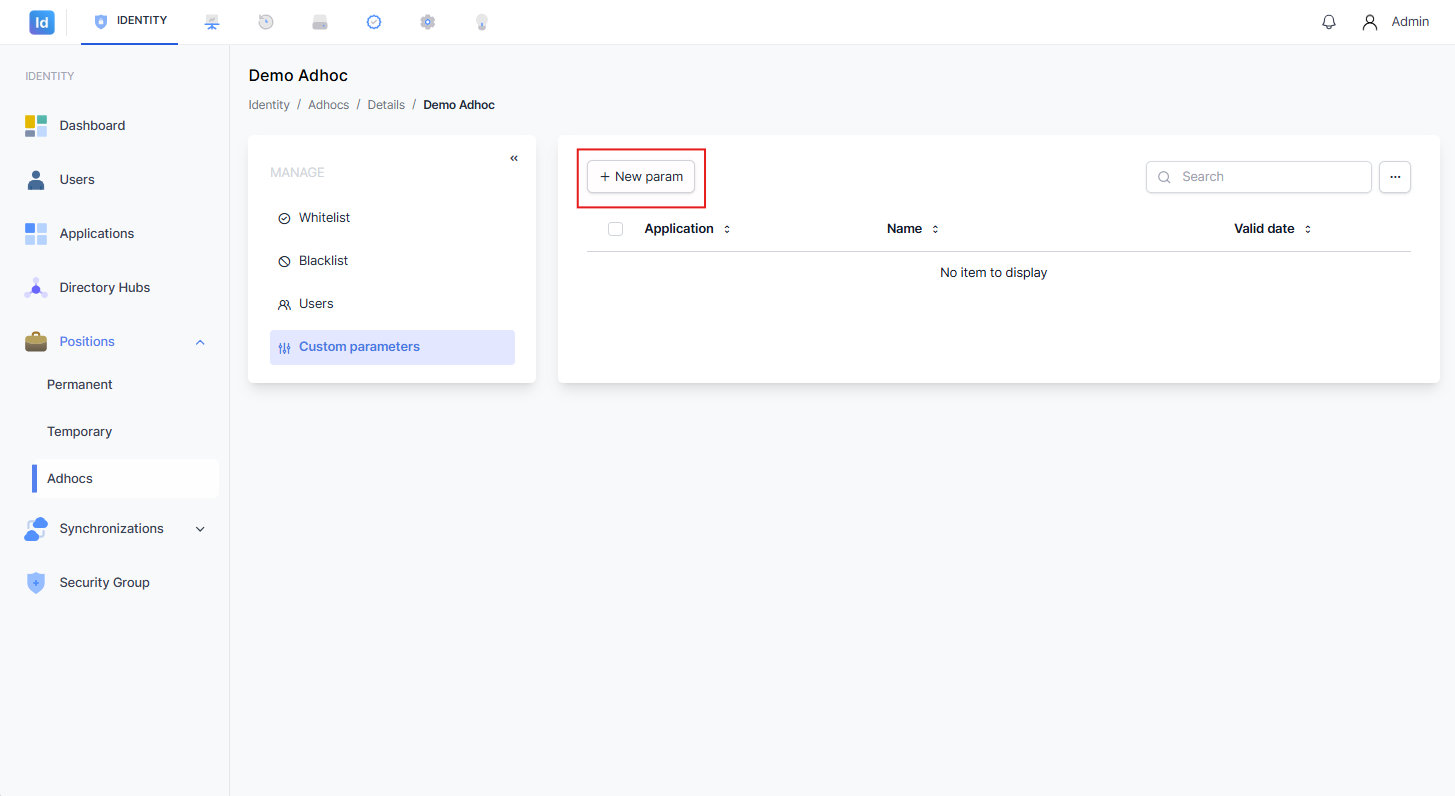Viewport: 1455px width, 796px height.
Task: Open Permanent positions
Action: click(79, 385)
